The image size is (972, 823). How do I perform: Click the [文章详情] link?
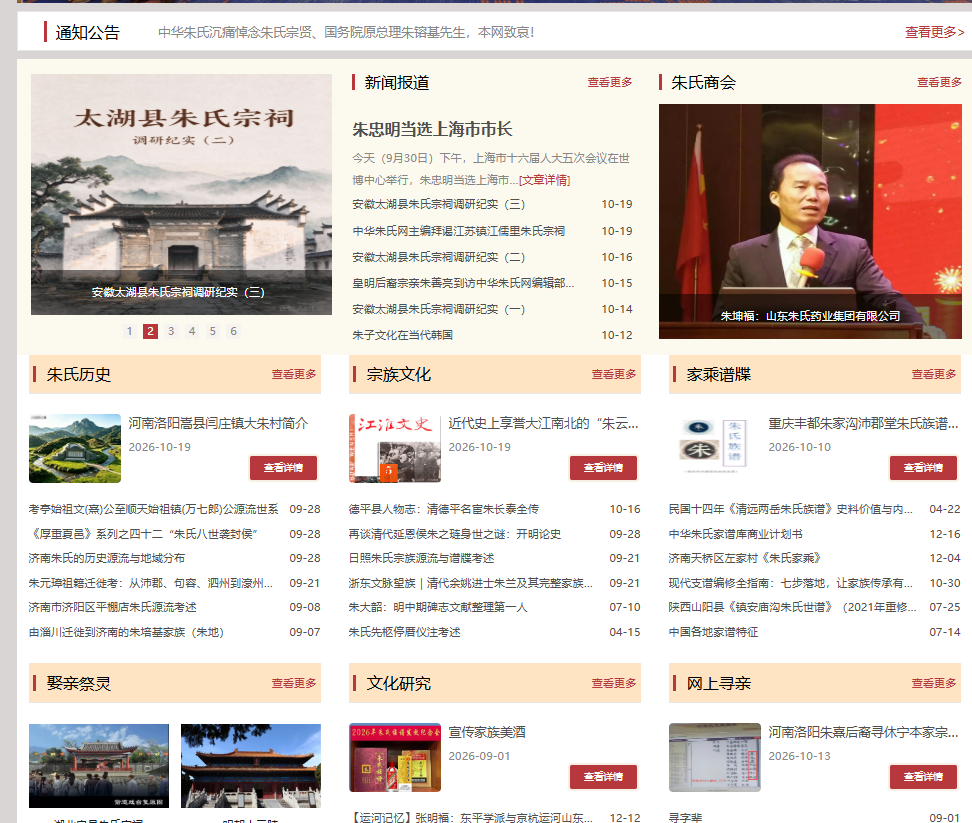pyautogui.click(x=544, y=180)
